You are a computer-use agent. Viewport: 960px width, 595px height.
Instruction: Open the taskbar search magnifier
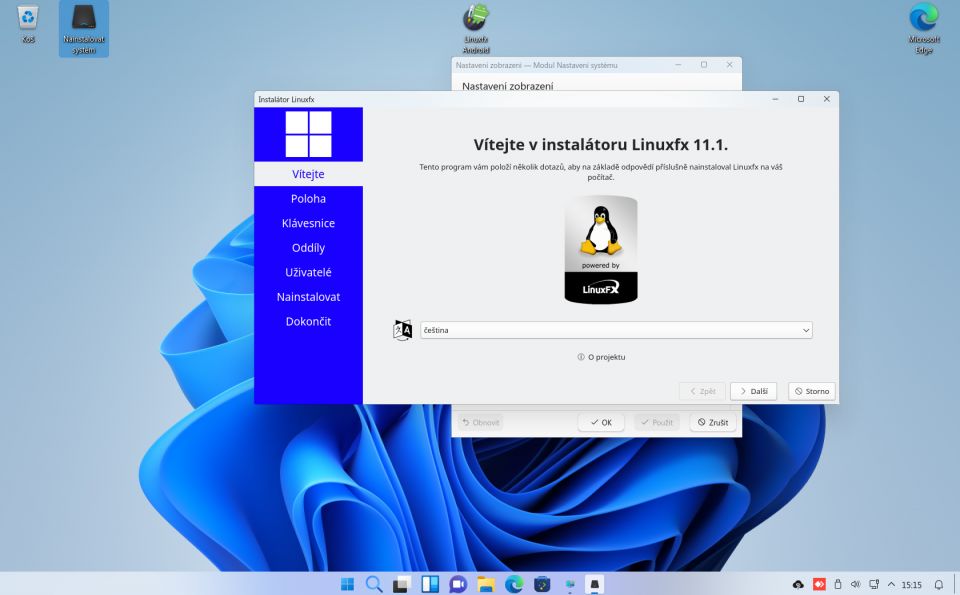pyautogui.click(x=373, y=584)
